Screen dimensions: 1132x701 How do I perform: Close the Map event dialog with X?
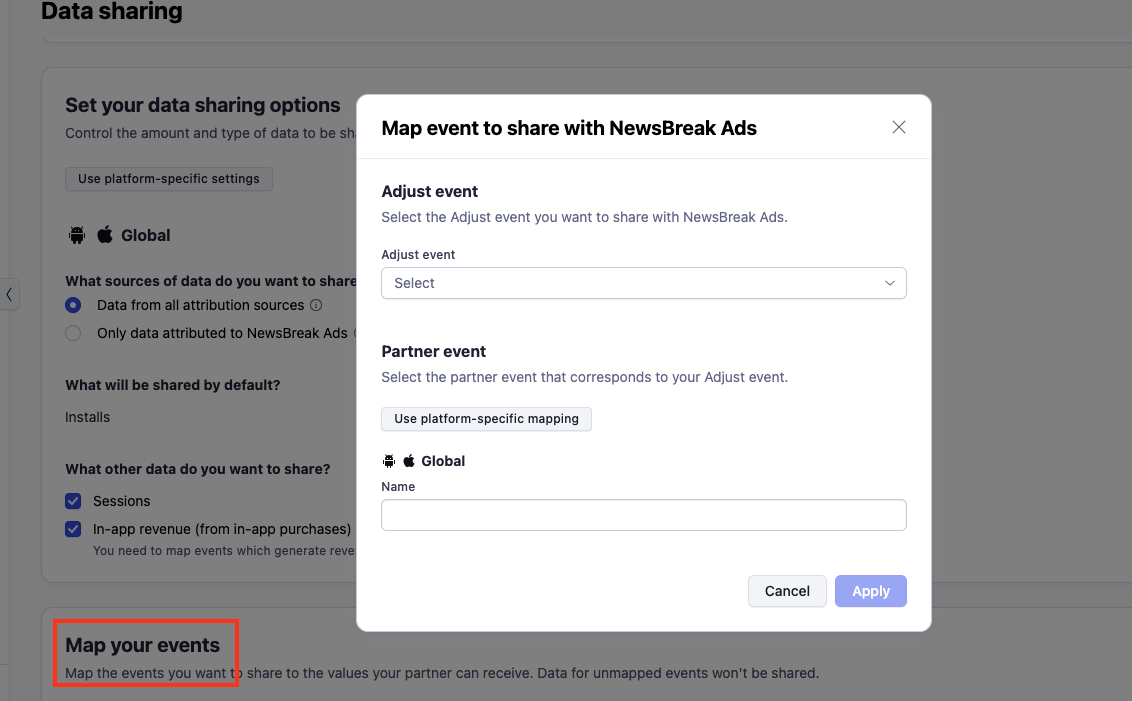point(898,127)
